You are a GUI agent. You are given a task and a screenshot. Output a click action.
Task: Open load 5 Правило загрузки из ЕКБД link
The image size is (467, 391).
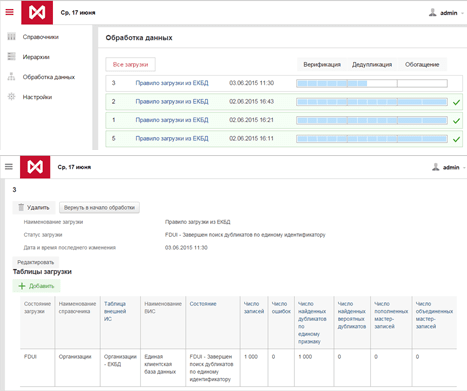(x=172, y=138)
